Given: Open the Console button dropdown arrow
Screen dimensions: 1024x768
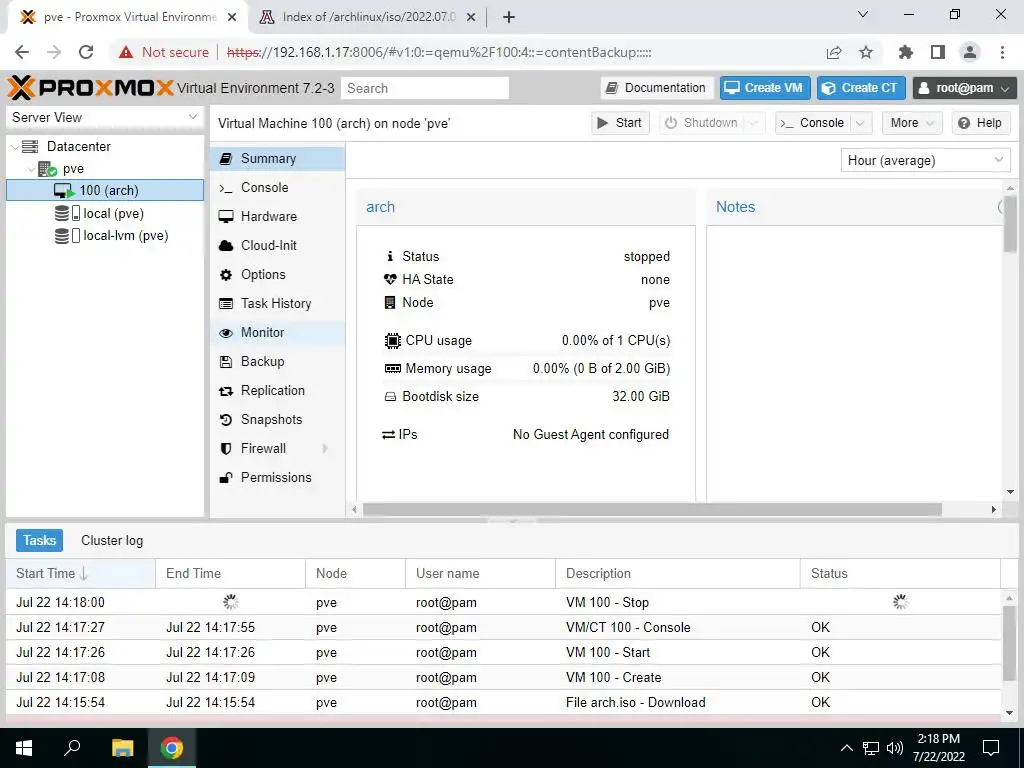Looking at the screenshot, I should (861, 123).
